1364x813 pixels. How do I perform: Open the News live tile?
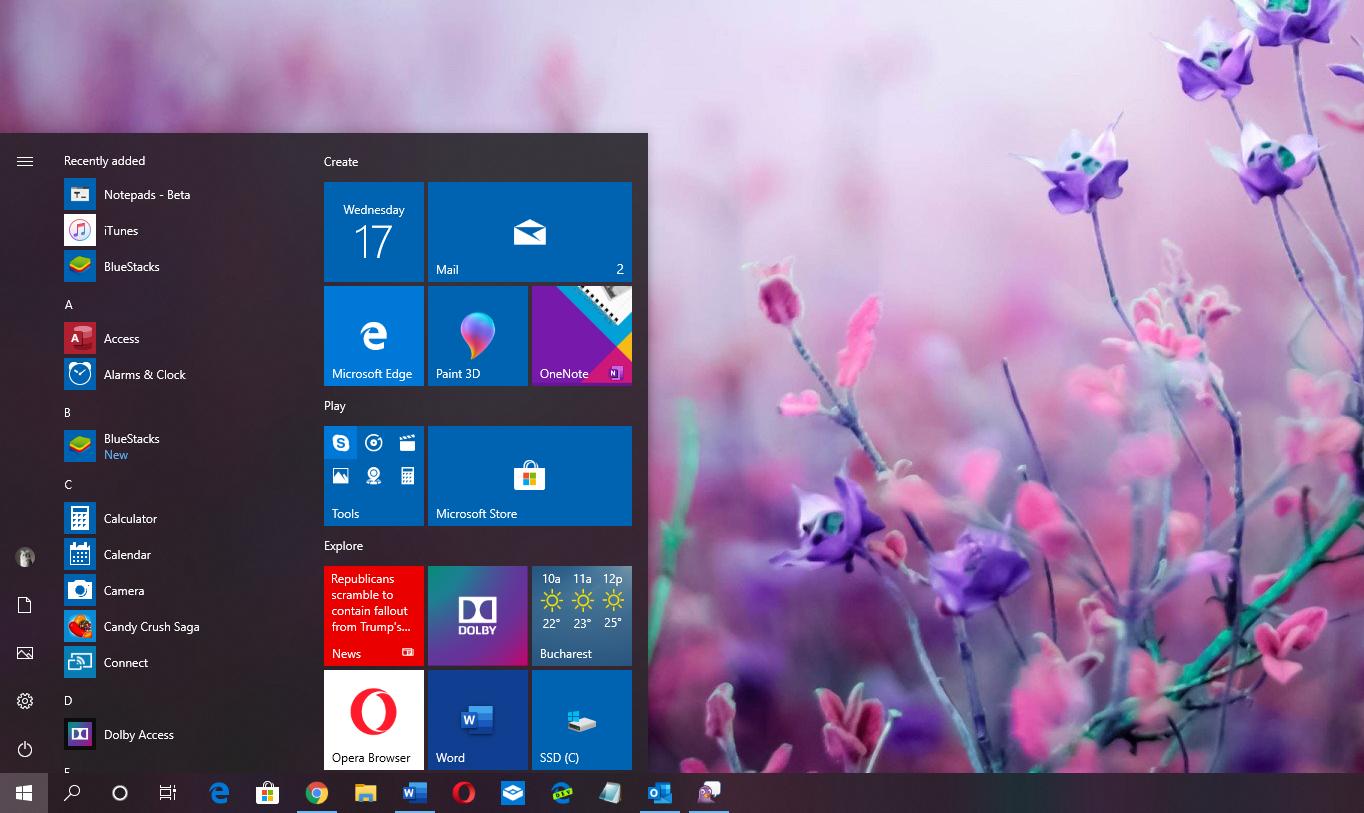374,616
